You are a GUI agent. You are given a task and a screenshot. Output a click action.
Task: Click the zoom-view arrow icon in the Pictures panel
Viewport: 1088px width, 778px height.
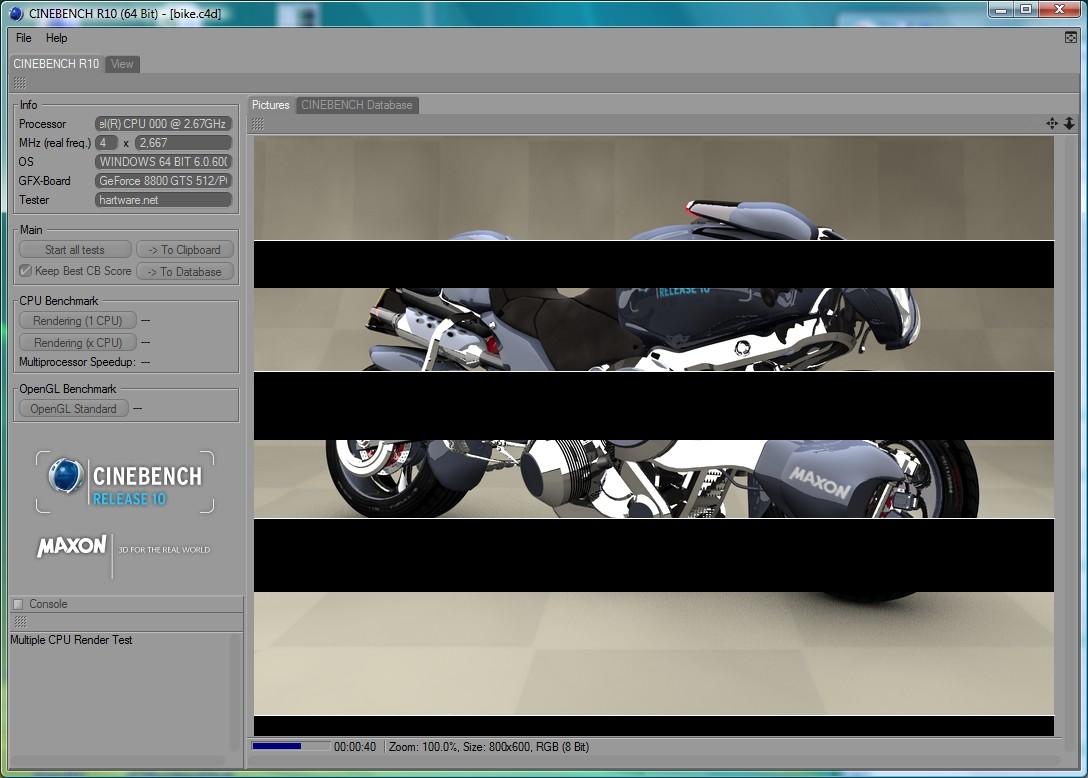(x=1069, y=124)
